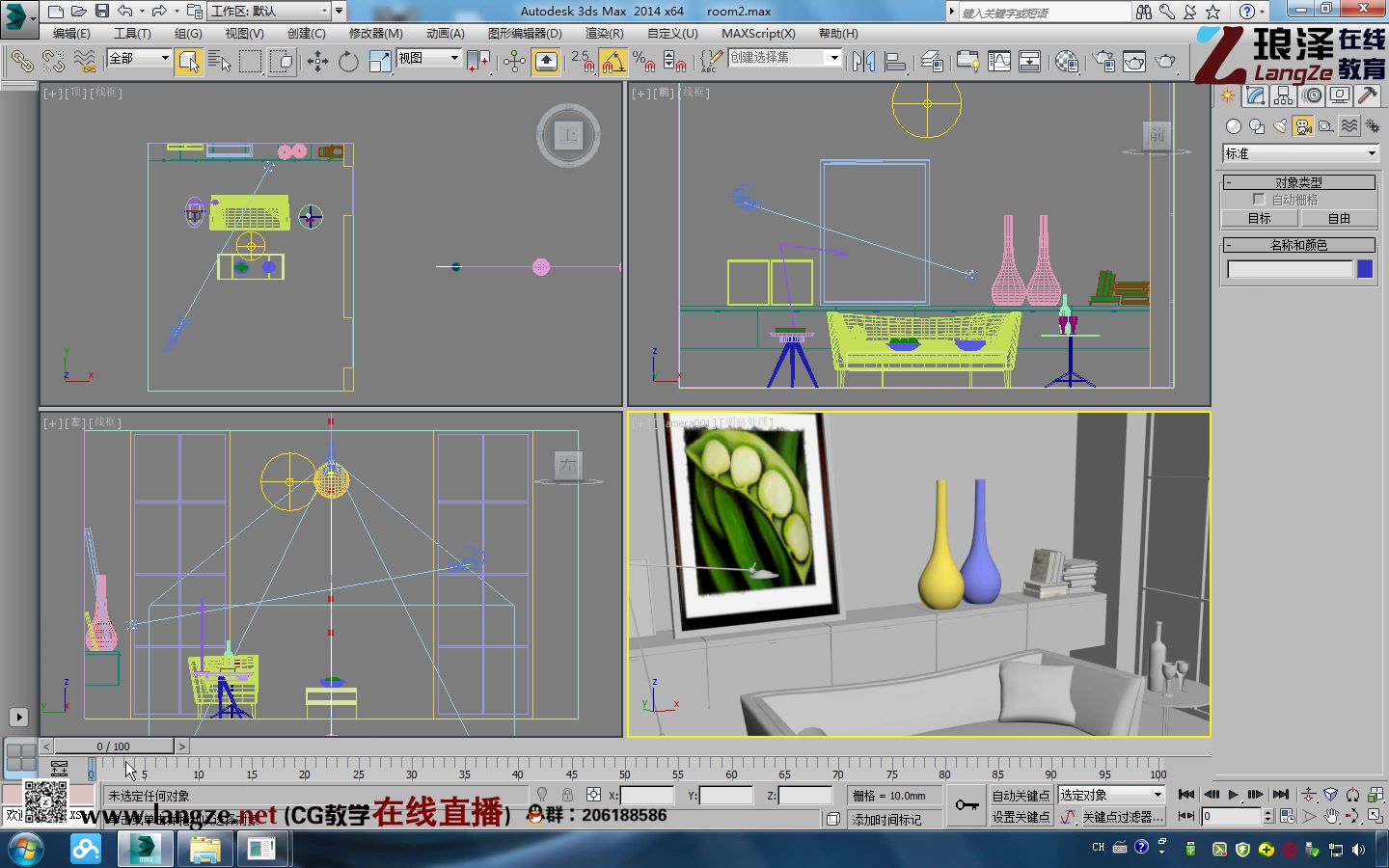Open reference coordinate system dropdown 视图
Screen dimensions: 1389x868
pyautogui.click(x=428, y=58)
